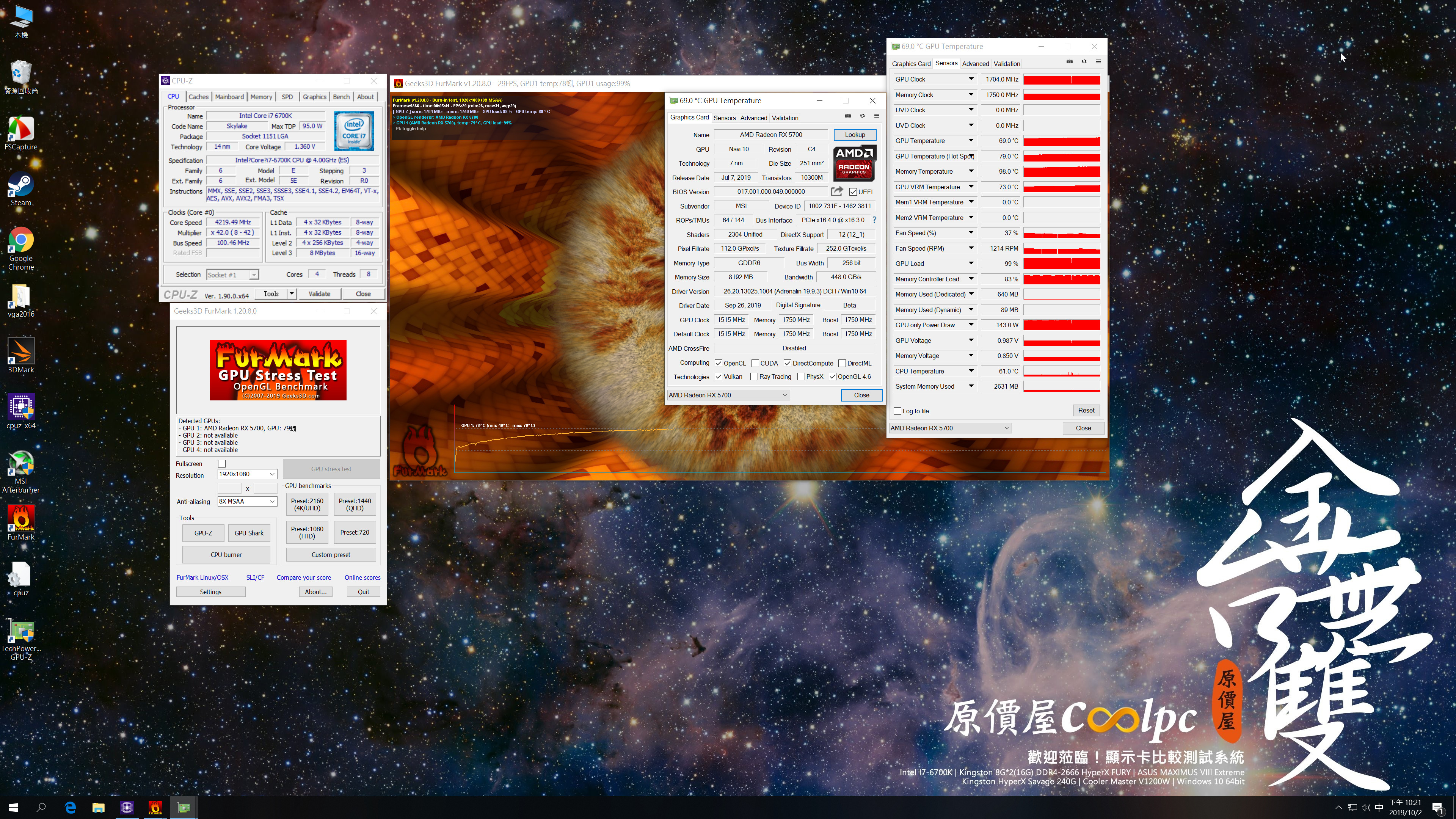1456x819 pixels.
Task: Switch to the Caches tab in CPU-Z
Action: click(198, 97)
